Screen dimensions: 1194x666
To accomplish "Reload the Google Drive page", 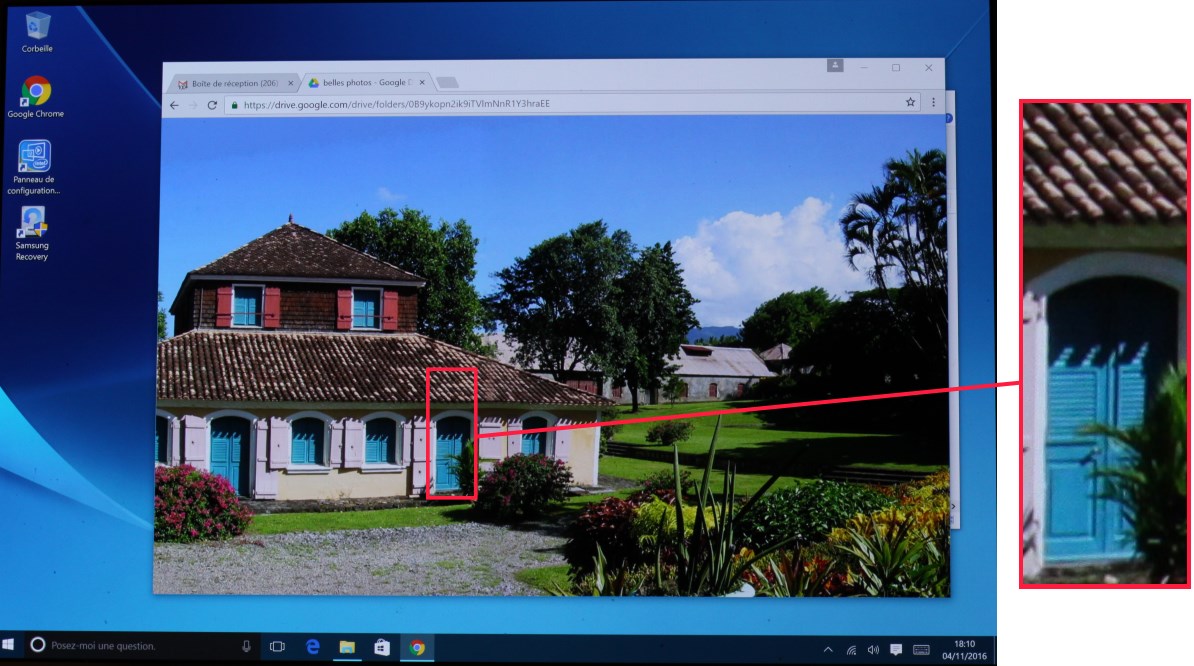I will [212, 105].
